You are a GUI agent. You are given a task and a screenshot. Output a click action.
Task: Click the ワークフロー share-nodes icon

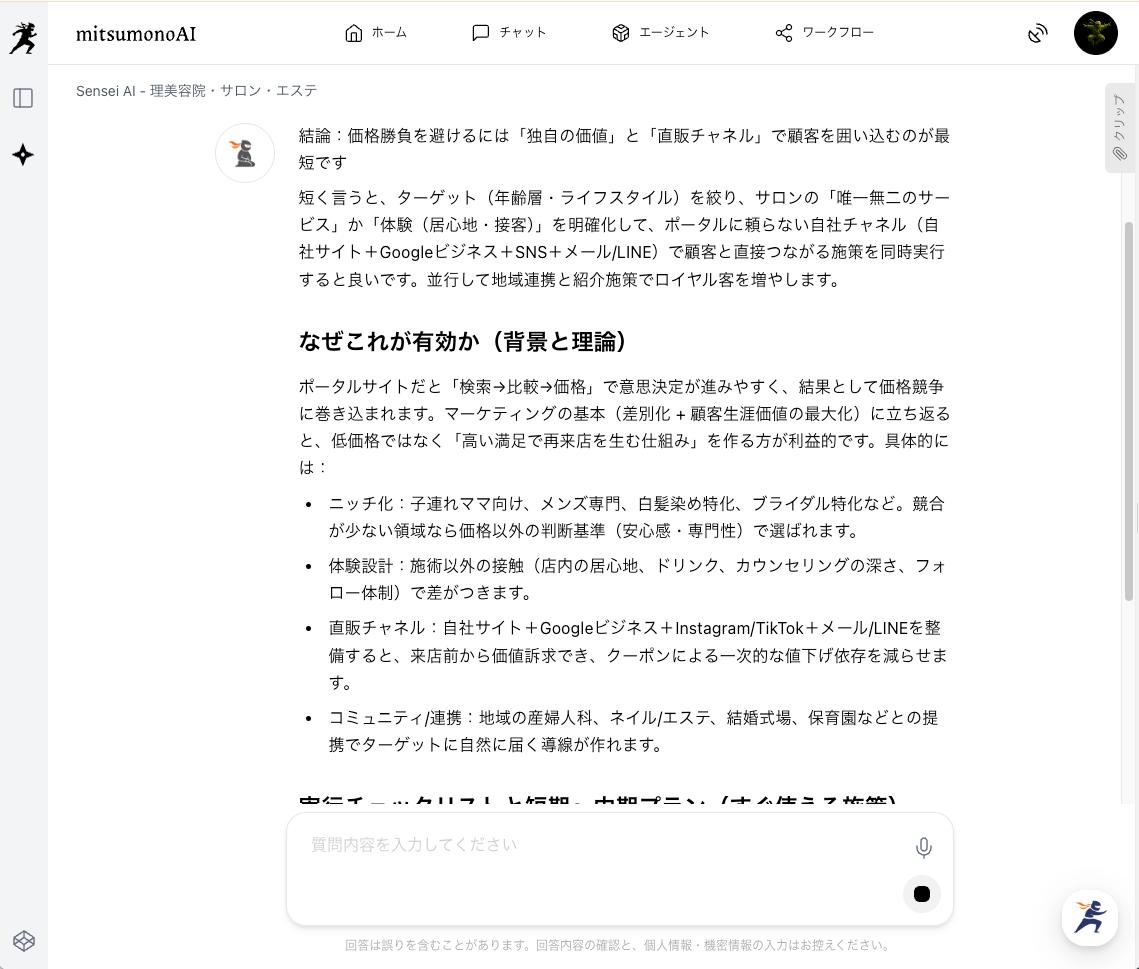[784, 33]
